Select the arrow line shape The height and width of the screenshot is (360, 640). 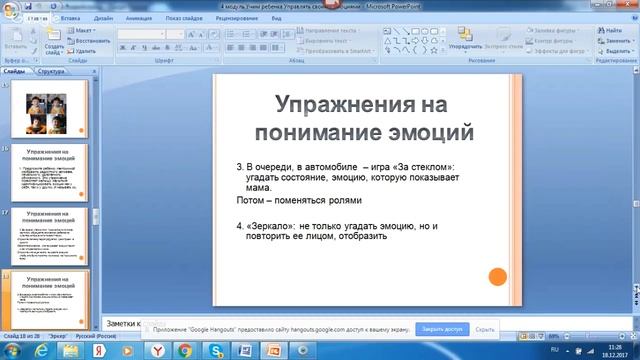(406, 31)
